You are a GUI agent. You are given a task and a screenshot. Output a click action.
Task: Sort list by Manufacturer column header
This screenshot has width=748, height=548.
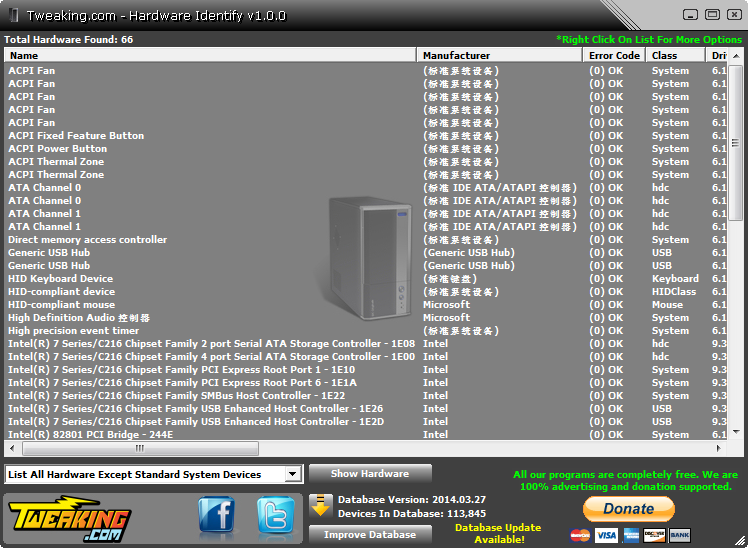pyautogui.click(x=499, y=55)
